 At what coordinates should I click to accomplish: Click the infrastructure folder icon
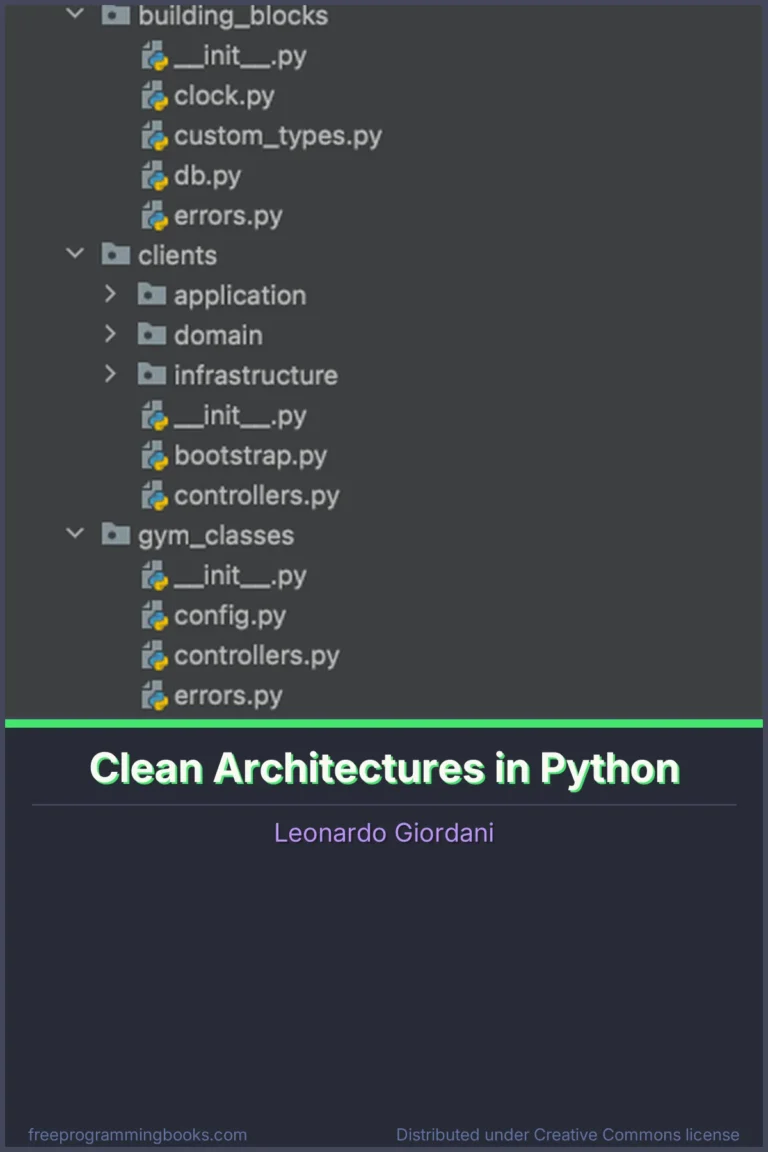coord(151,375)
